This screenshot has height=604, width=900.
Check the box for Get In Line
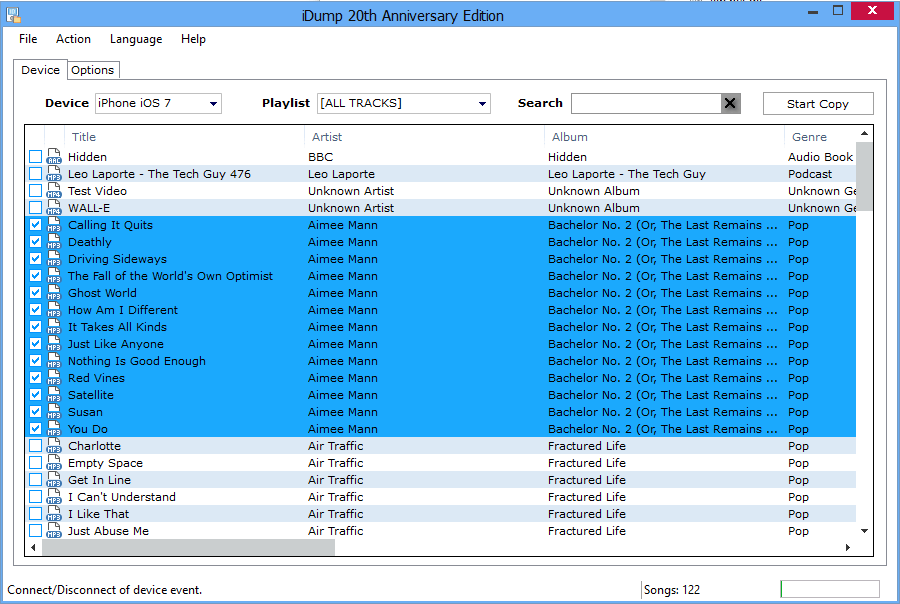[x=36, y=480]
